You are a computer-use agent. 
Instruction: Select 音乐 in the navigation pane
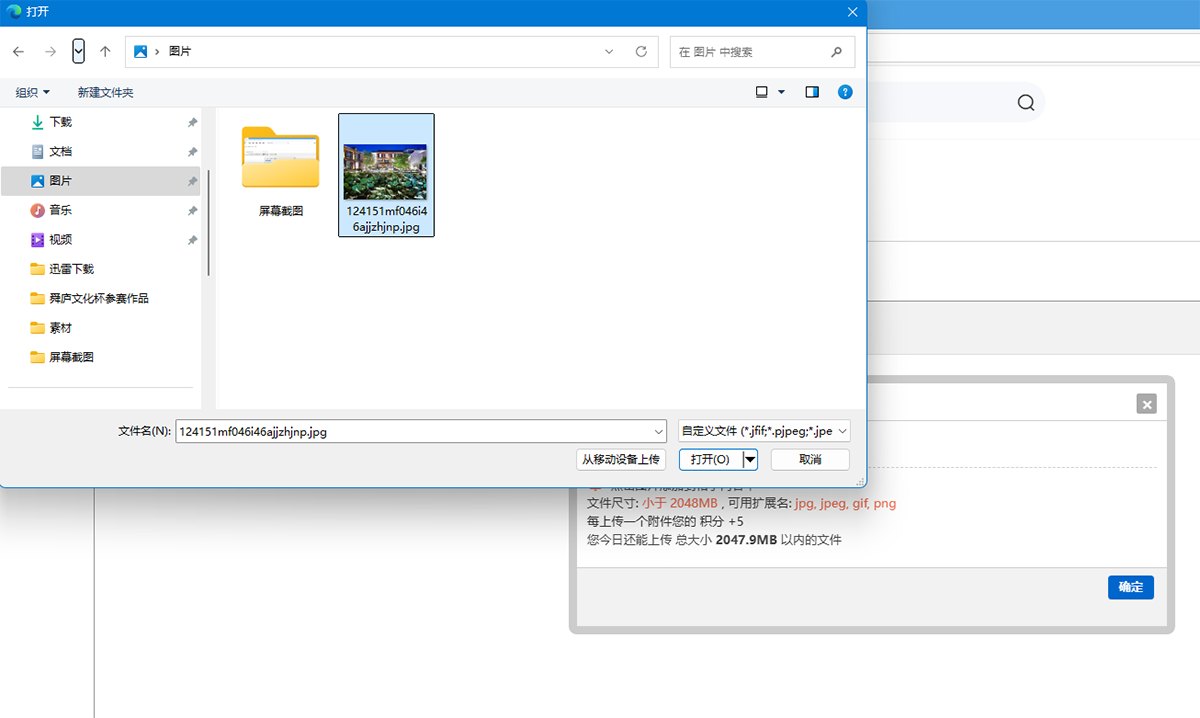click(61, 210)
